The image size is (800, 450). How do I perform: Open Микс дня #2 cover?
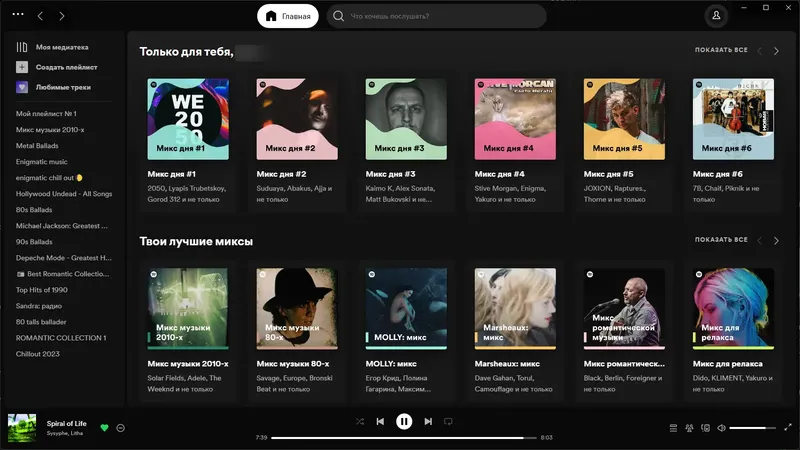click(297, 119)
